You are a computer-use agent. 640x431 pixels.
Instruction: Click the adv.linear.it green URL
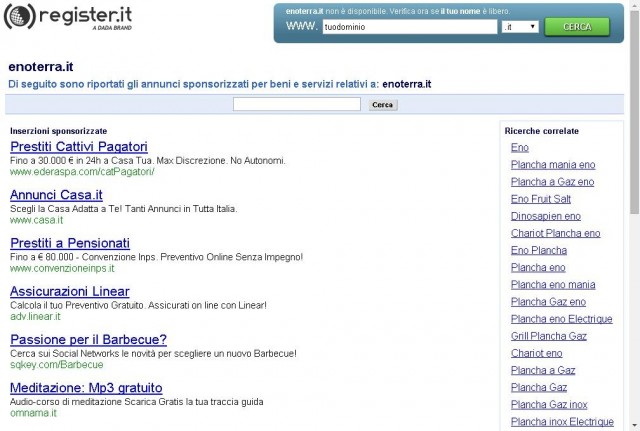35,316
